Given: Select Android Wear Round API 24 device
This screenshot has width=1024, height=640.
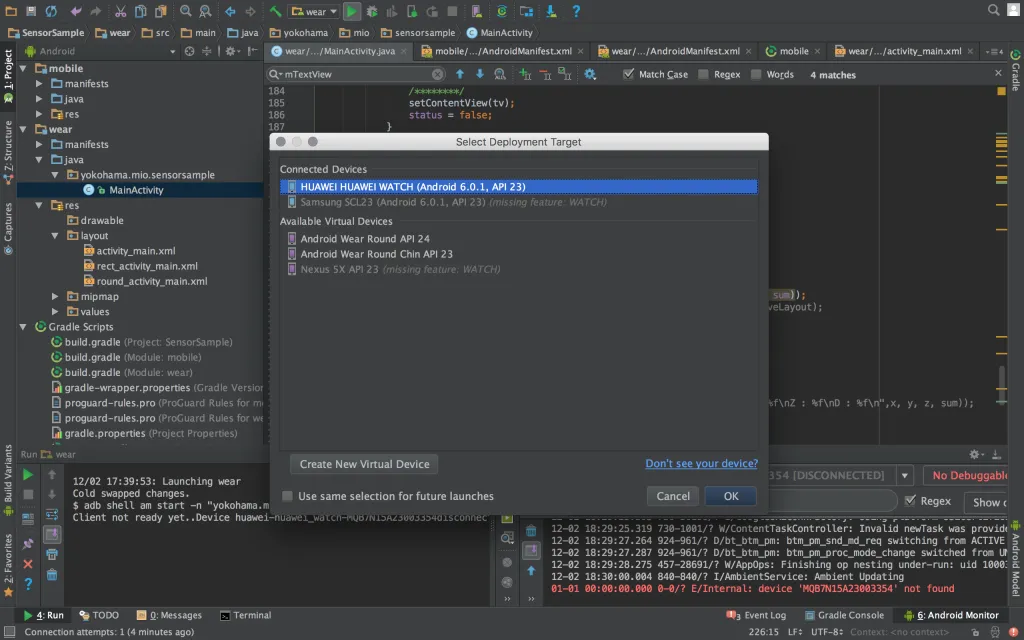Looking at the screenshot, I should pyautogui.click(x=365, y=239).
